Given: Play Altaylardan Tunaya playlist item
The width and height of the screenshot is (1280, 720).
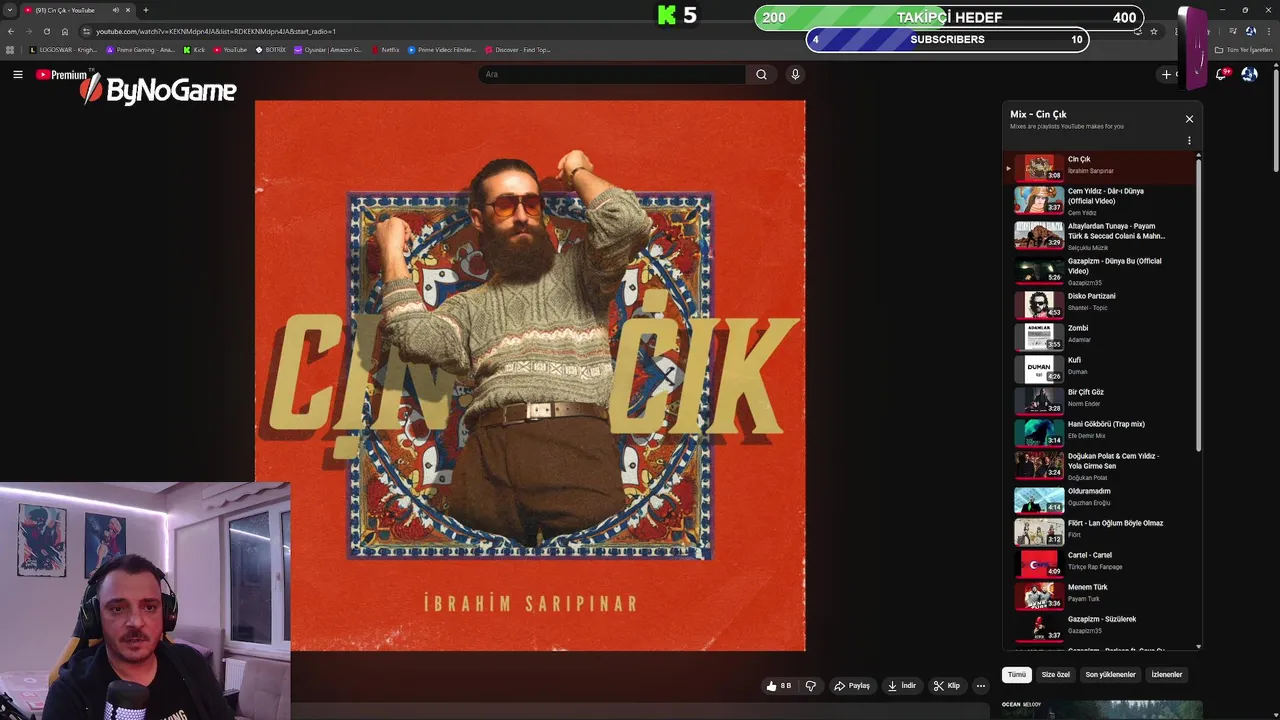Looking at the screenshot, I should tap(1099, 235).
